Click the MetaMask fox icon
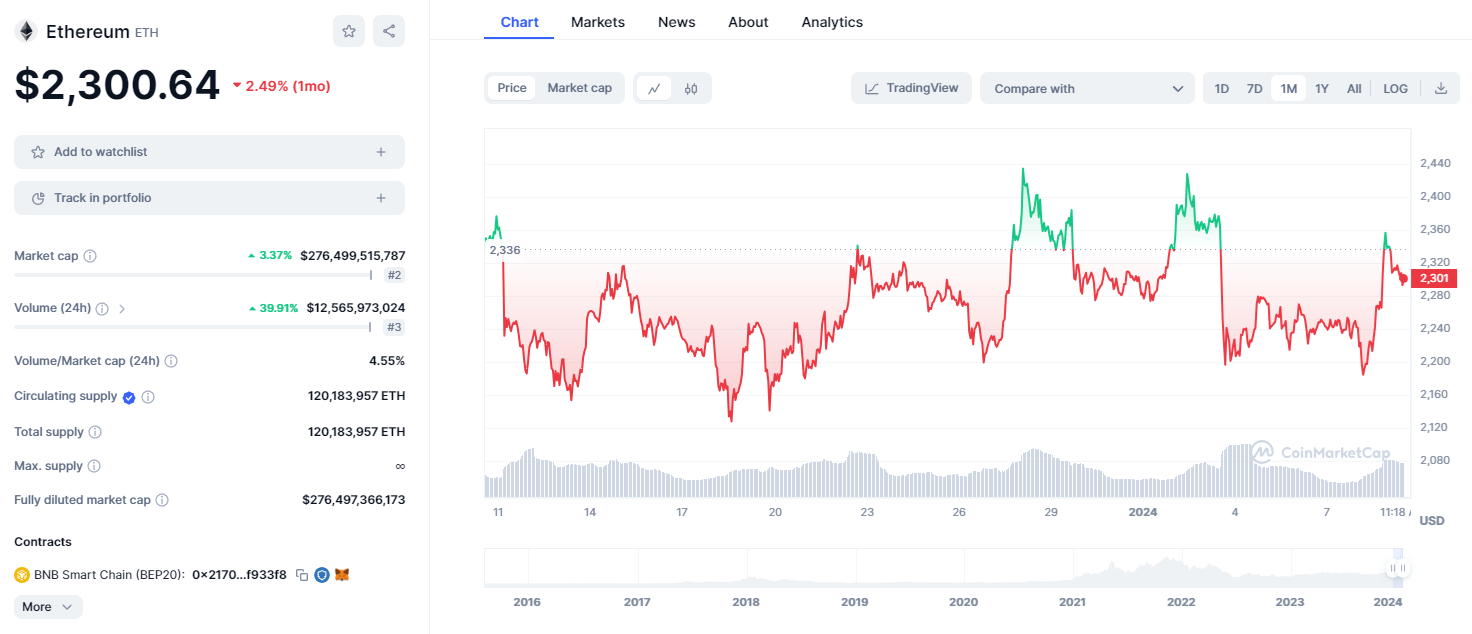 (342, 575)
